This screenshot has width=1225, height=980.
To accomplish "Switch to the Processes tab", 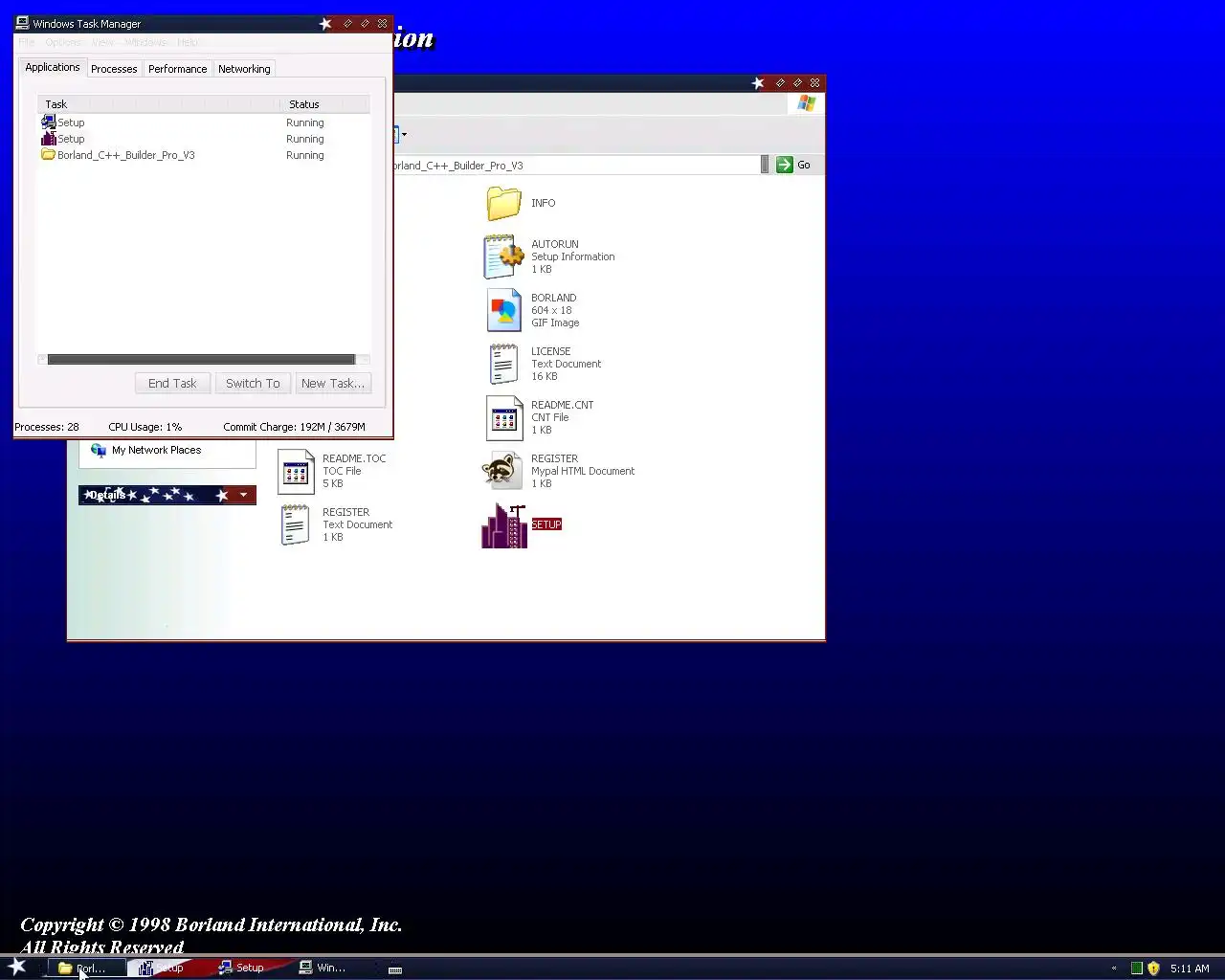I will (114, 69).
